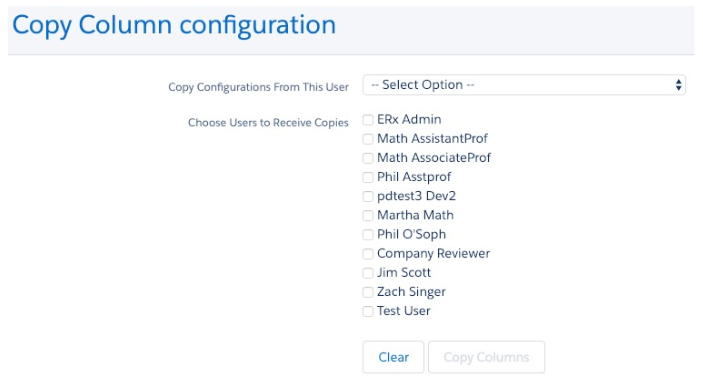Tick the Martha Math checkbox

368,216
